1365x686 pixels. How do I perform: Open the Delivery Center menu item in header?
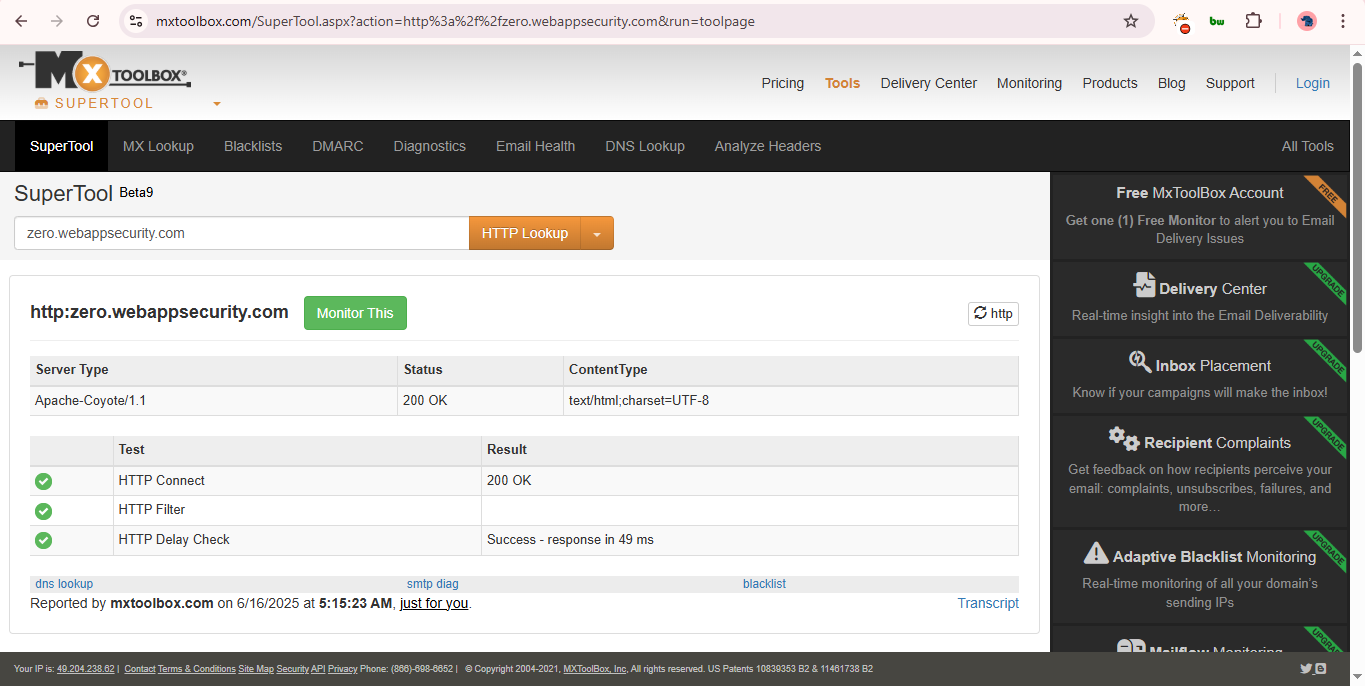click(929, 83)
